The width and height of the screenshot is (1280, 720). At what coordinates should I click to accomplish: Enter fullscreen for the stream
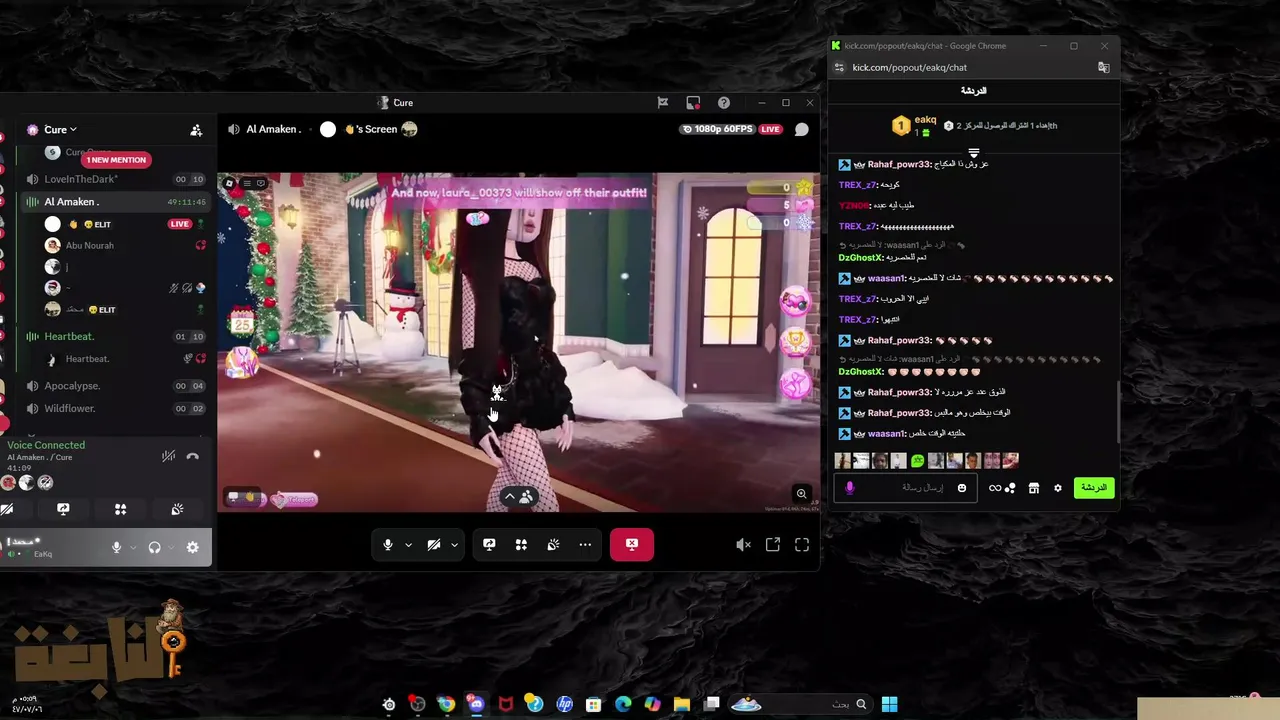802,545
